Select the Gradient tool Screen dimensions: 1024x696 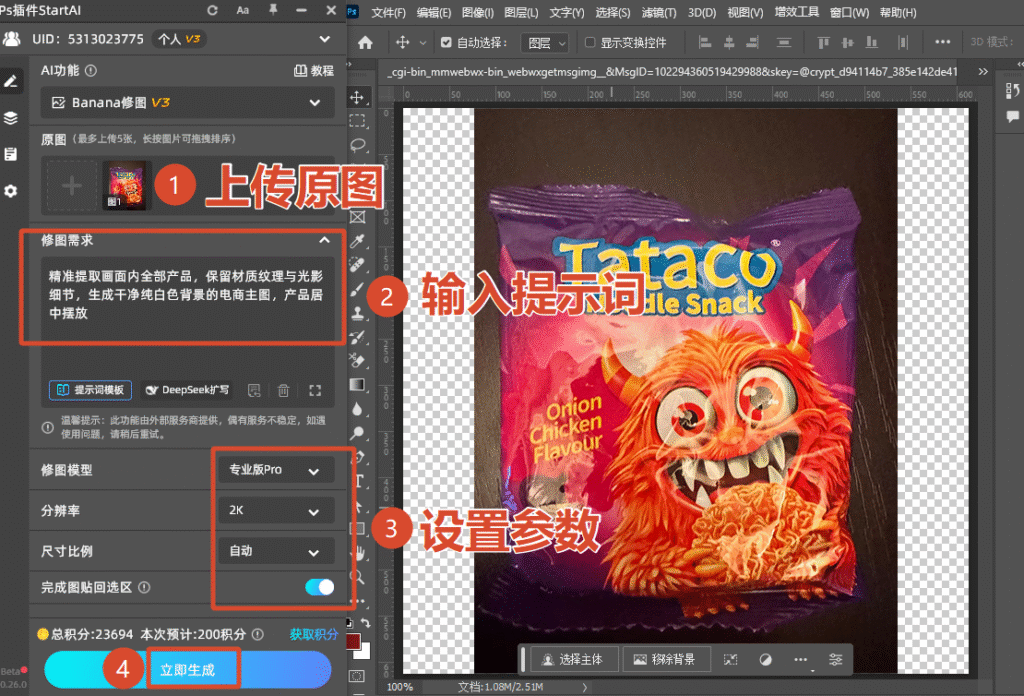[x=357, y=385]
